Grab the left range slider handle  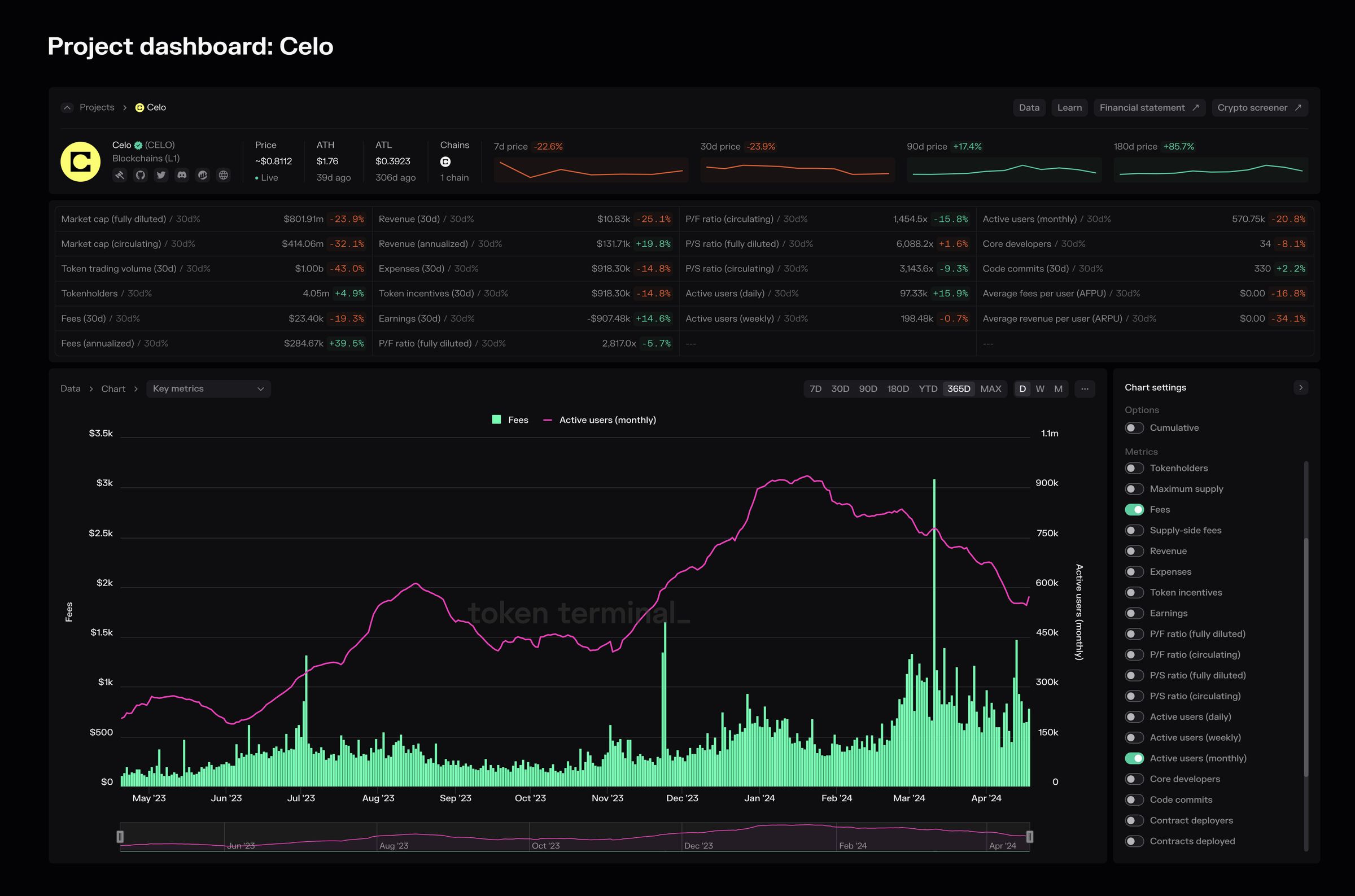point(120,837)
